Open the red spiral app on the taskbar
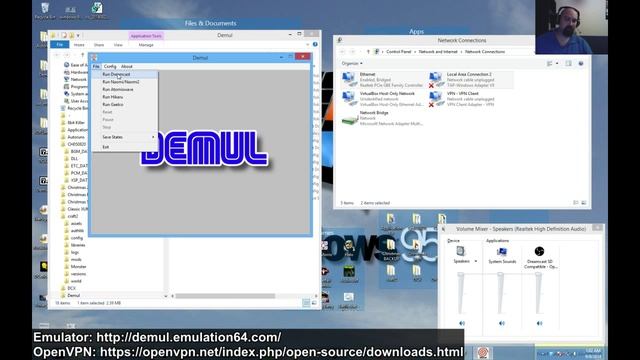640x360 pixels. (483, 352)
